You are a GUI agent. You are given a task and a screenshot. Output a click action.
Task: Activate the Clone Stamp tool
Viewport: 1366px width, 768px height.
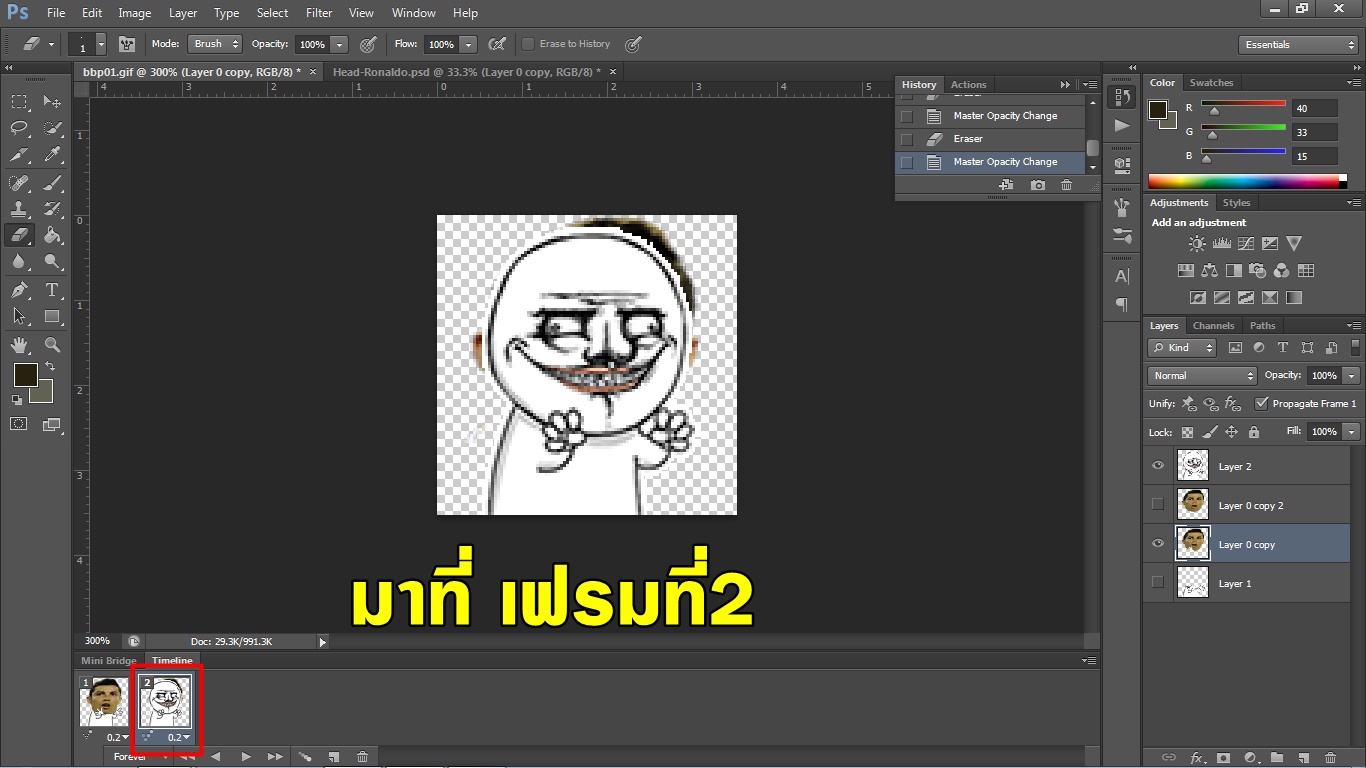(19, 209)
